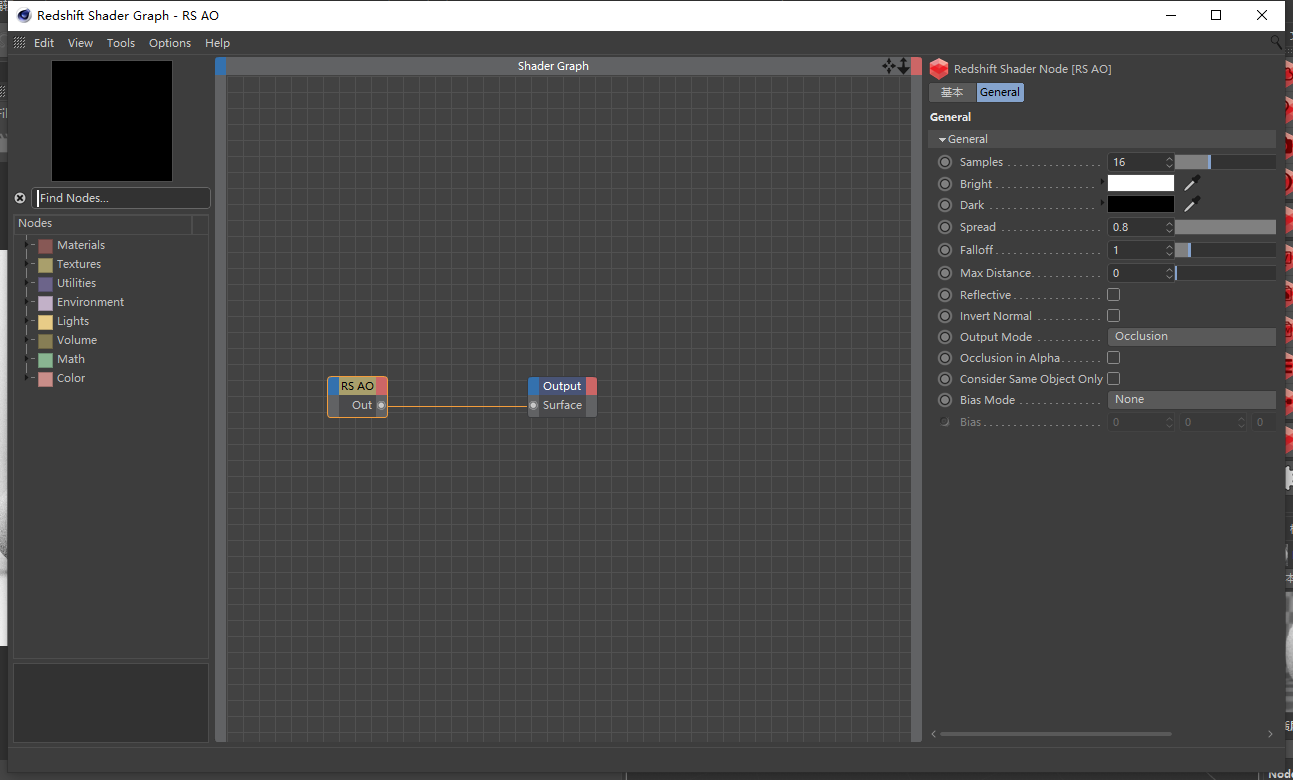The height and width of the screenshot is (780, 1293).
Task: Toggle animation dot for Max Distance
Action: point(945,273)
